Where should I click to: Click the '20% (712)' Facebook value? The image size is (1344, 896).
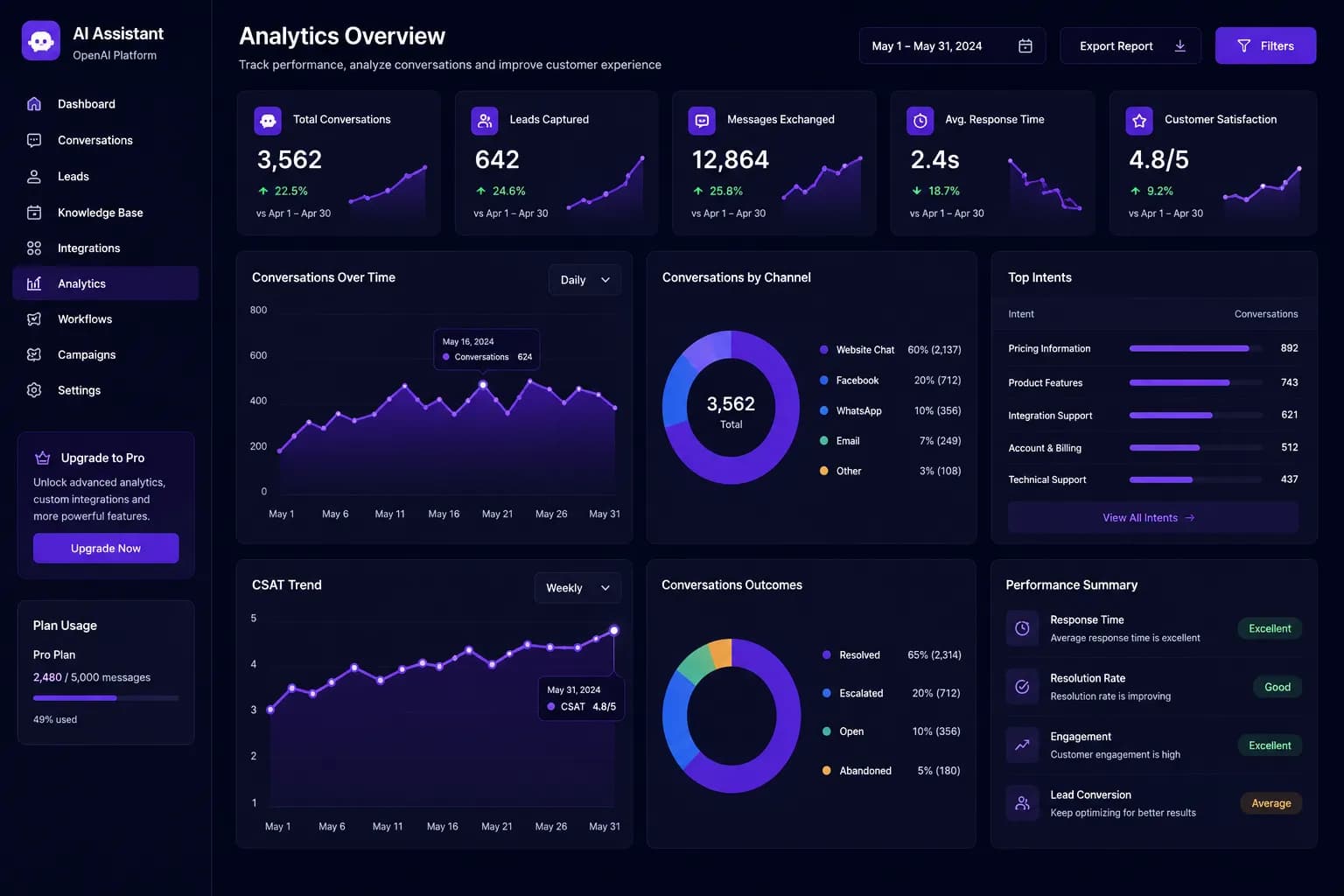pos(937,381)
